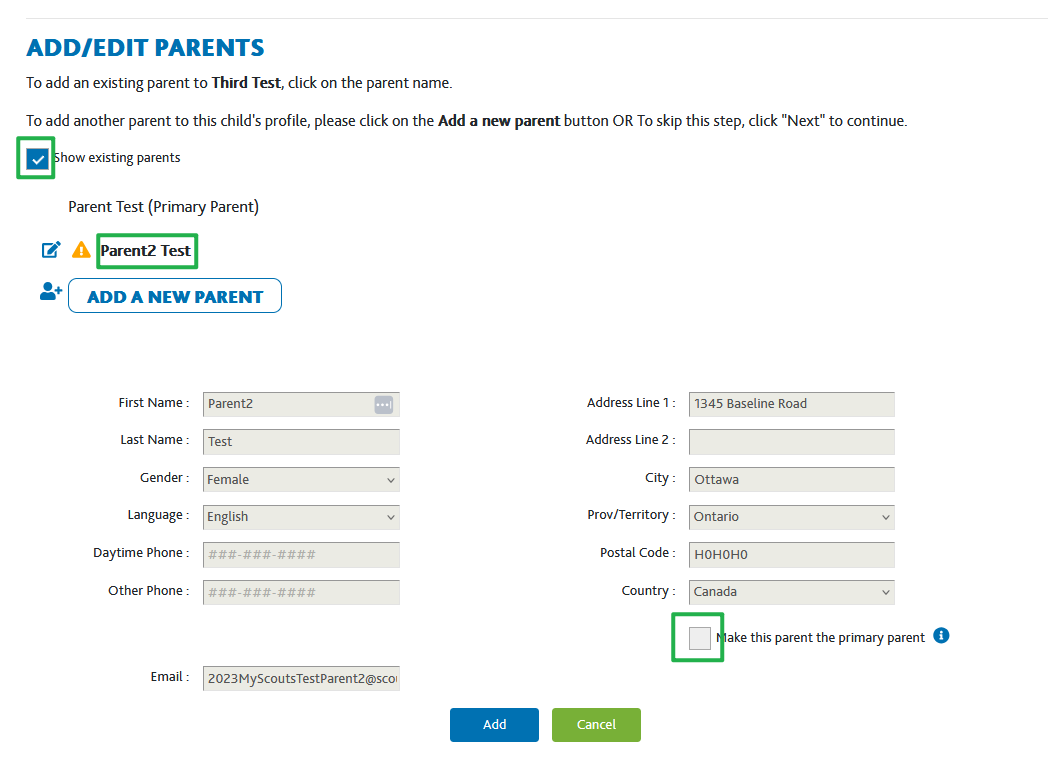
Task: Expand the Language dropdown
Action: [301, 517]
